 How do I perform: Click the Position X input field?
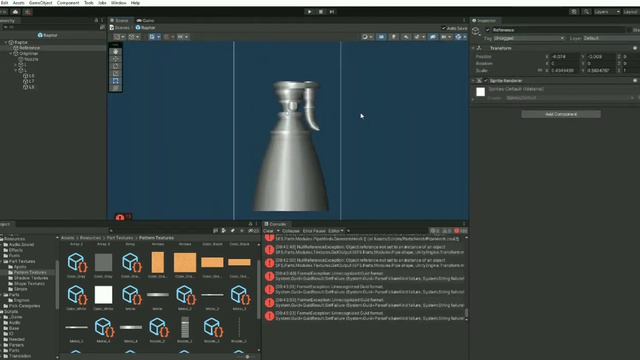point(564,57)
